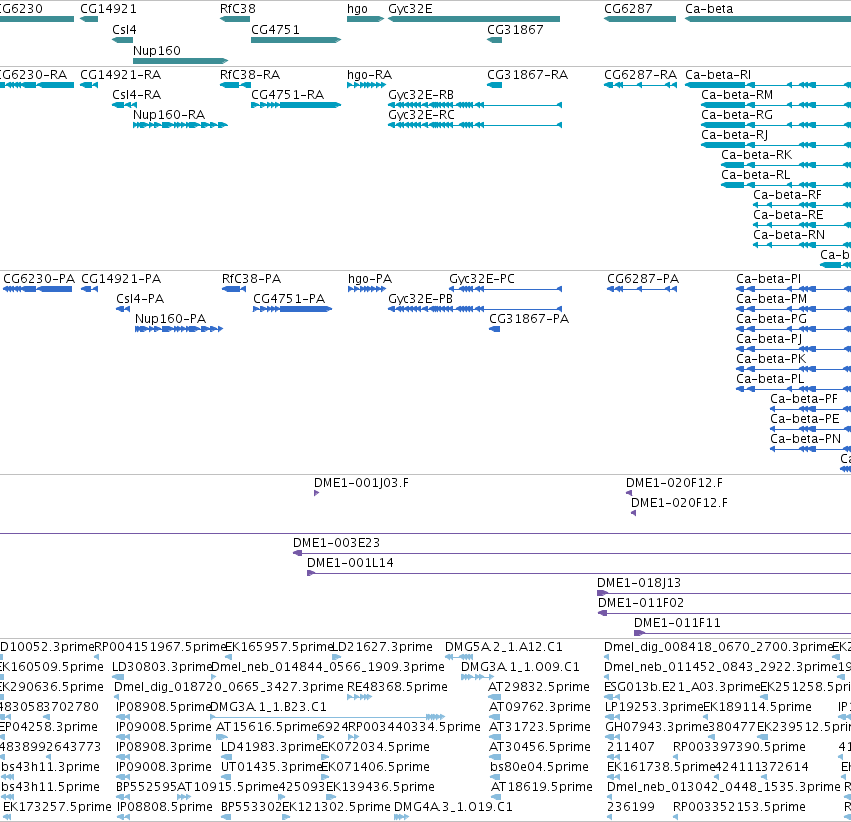Select BAC clone DME1-011F11
The width and height of the screenshot is (851, 822).
coord(742,633)
